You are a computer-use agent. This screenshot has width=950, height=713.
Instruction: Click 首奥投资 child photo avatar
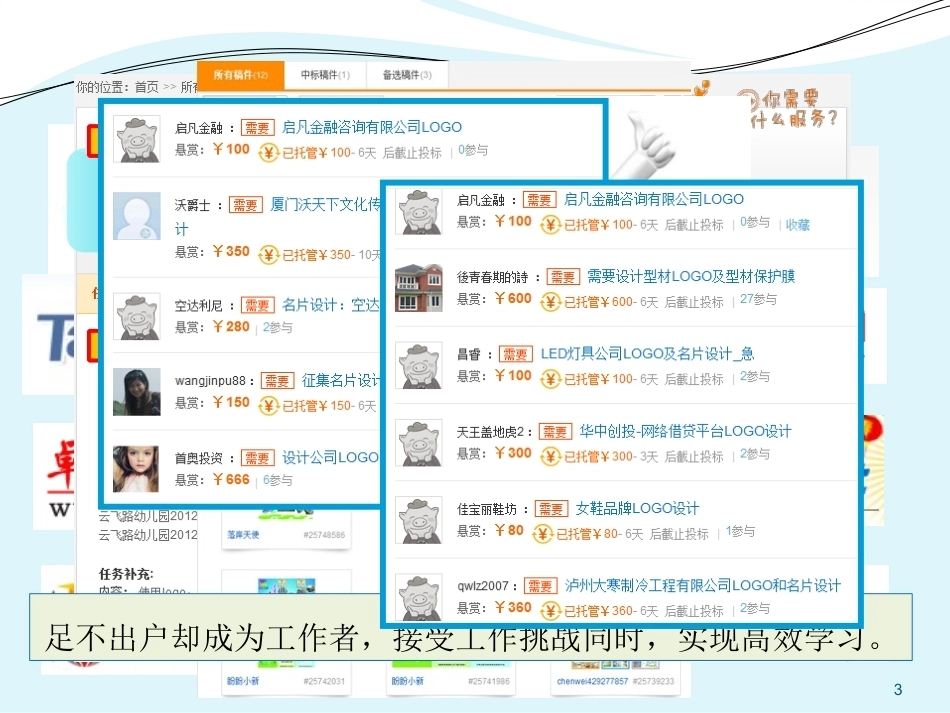pos(136,469)
